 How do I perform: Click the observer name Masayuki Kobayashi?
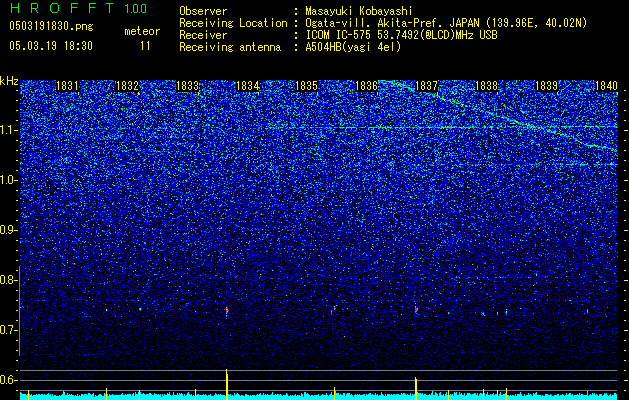click(359, 11)
